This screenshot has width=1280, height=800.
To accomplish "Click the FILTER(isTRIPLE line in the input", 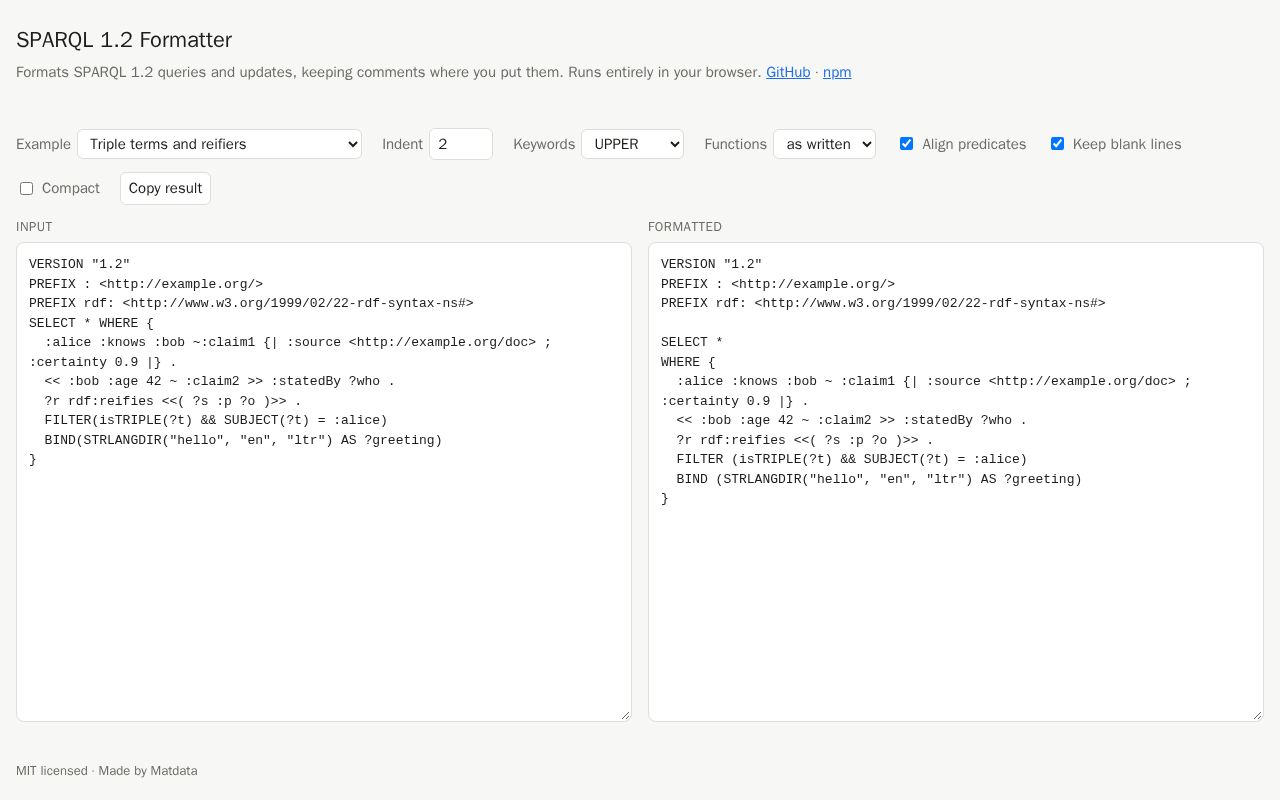I will [216, 420].
